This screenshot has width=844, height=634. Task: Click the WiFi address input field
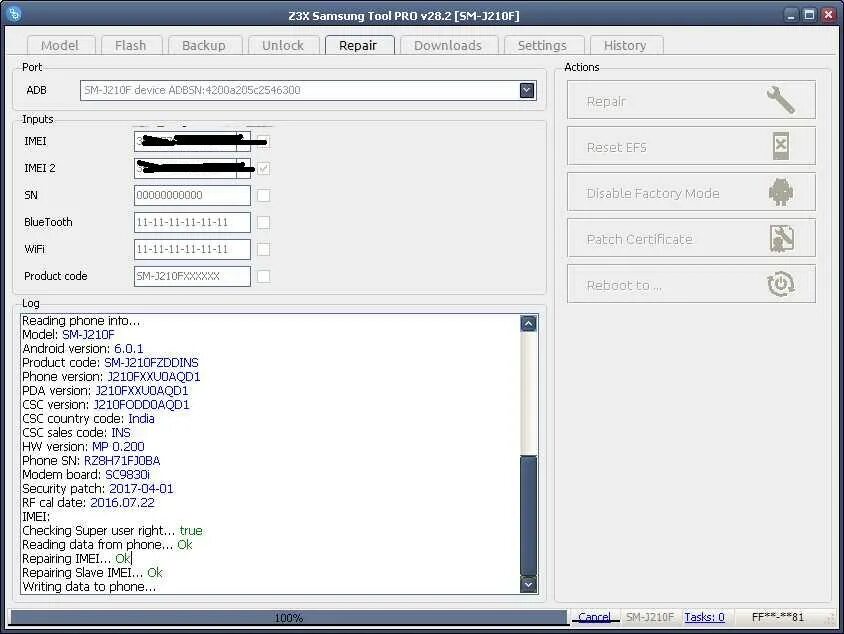point(192,249)
